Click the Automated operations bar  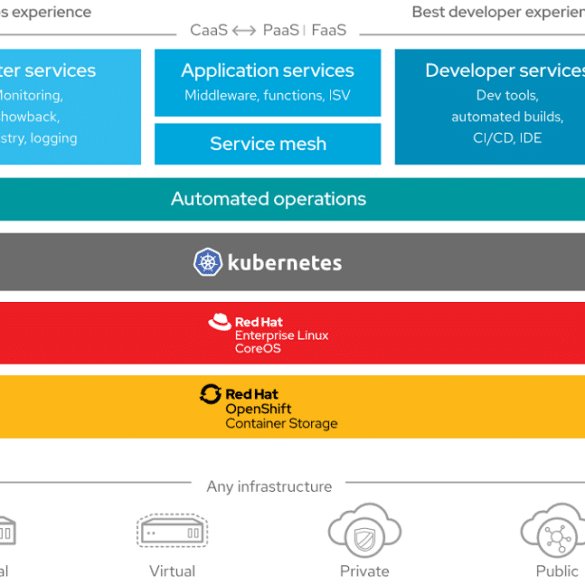point(292,199)
